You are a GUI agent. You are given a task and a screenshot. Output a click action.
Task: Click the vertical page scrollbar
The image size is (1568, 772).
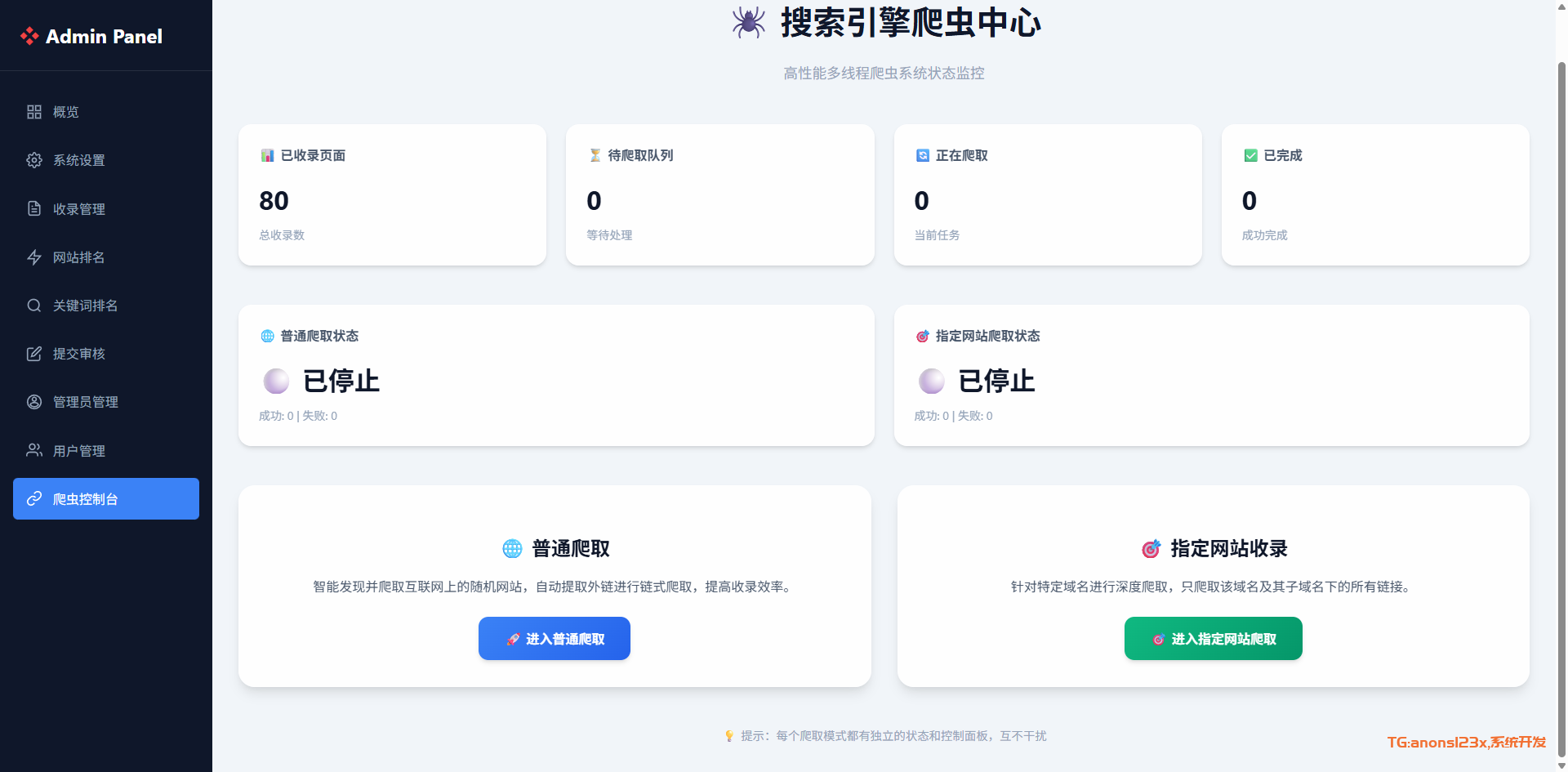click(1561, 408)
